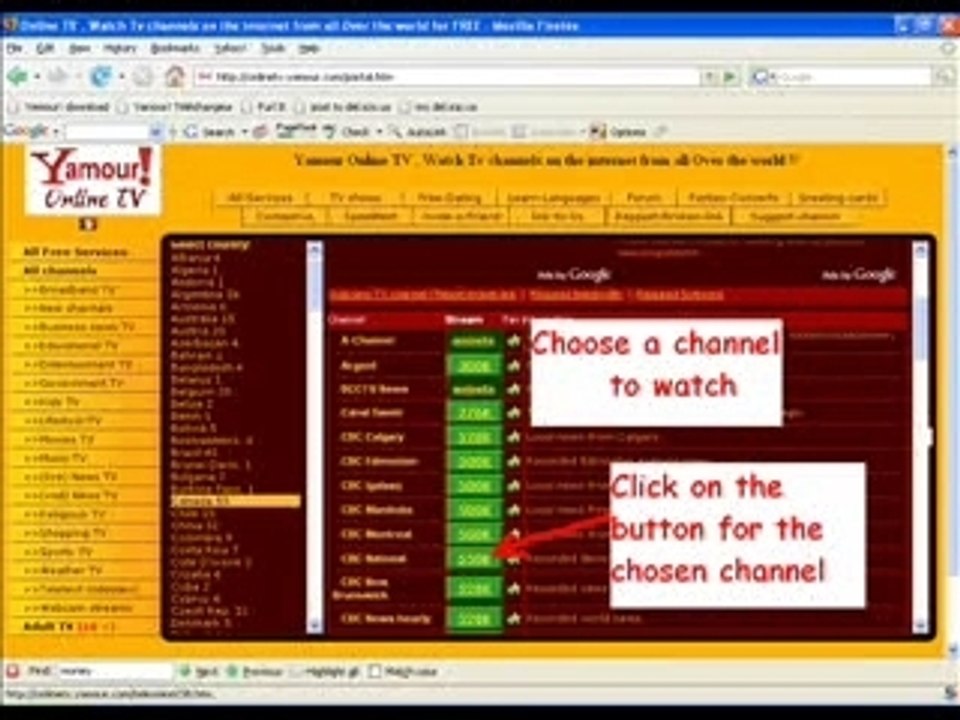Click the Google toolbar Options icon
The image size is (960, 720).
(x=598, y=131)
